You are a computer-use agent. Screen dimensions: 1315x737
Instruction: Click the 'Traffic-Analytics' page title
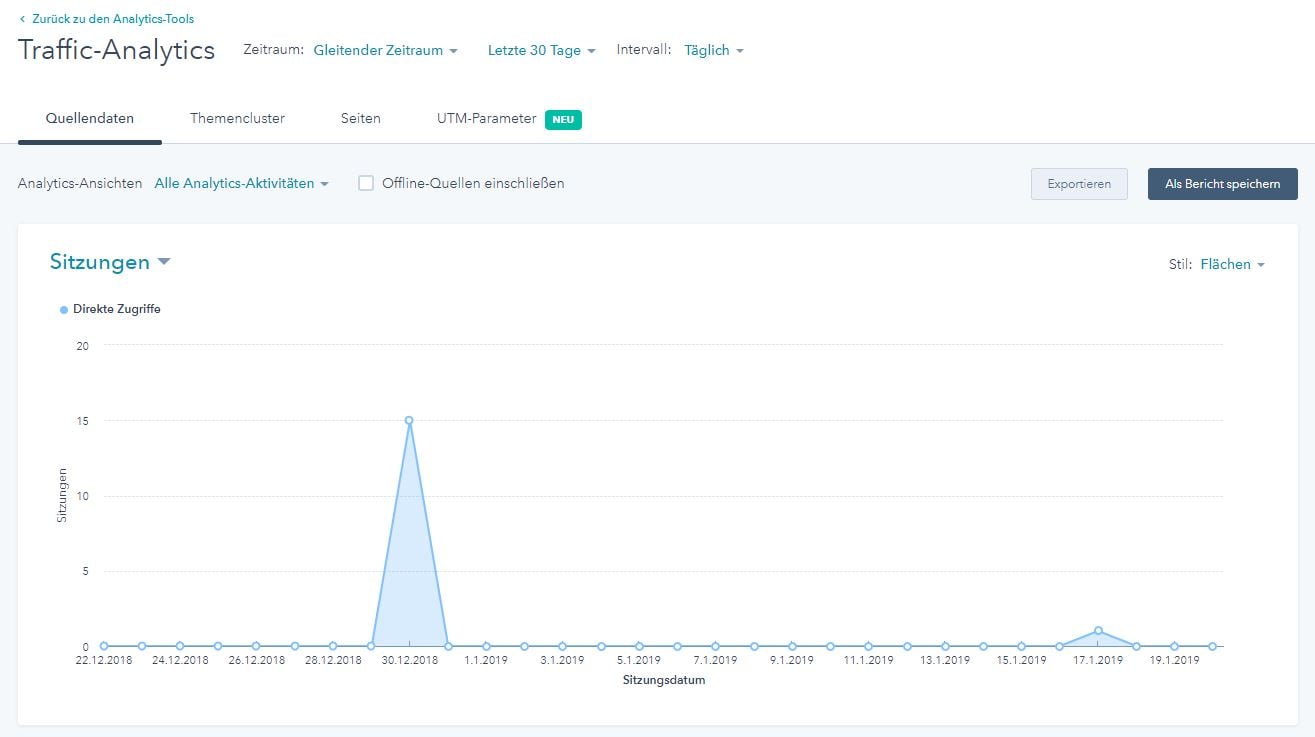click(116, 50)
